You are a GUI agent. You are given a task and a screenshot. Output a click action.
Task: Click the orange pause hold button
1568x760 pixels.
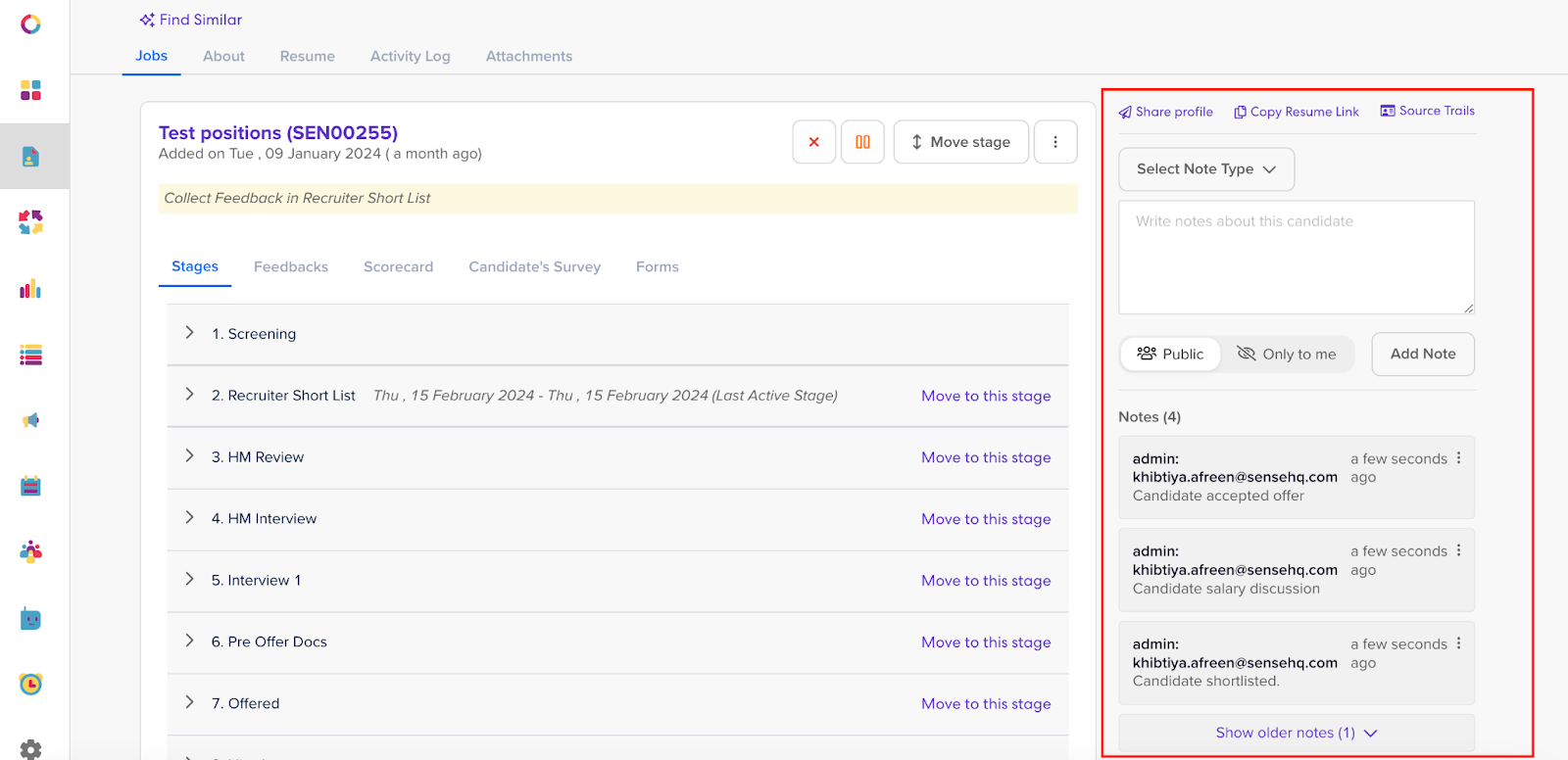click(x=862, y=142)
